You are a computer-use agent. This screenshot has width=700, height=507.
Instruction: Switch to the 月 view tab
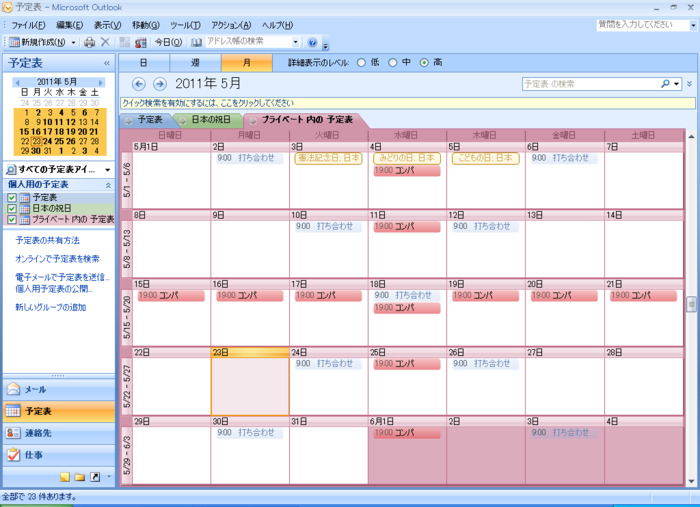tap(246, 63)
